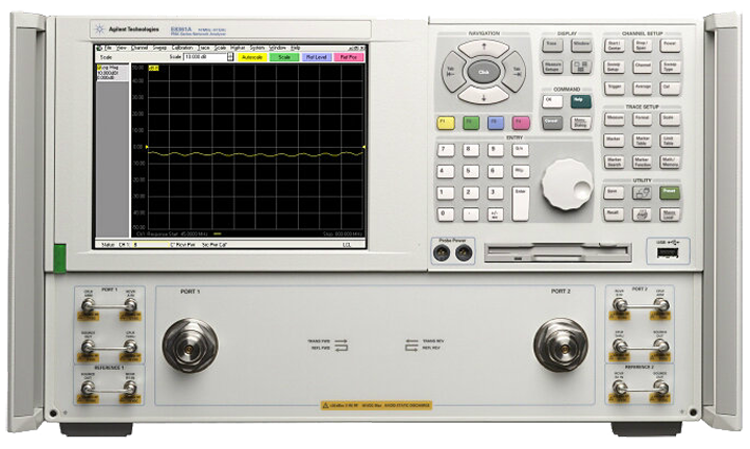Tap the large PORT 1 test connector

[190, 345]
